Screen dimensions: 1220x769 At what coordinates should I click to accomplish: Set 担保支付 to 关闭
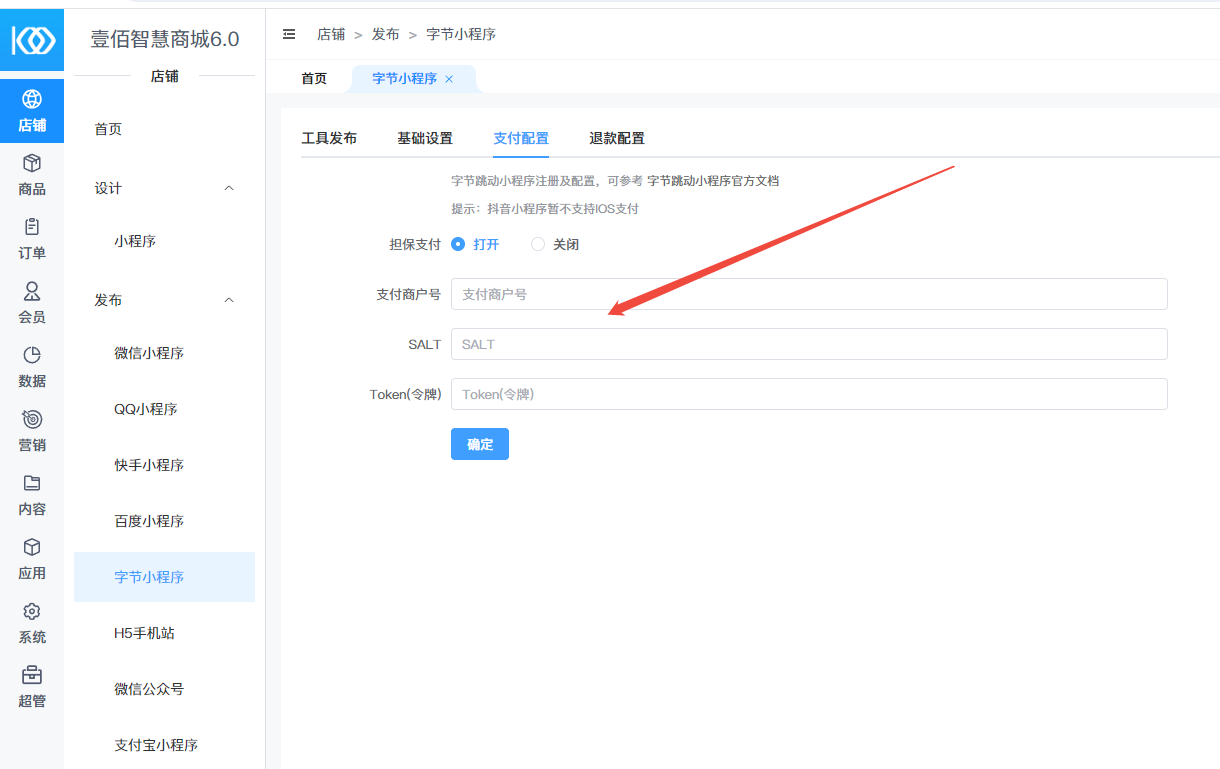click(539, 244)
